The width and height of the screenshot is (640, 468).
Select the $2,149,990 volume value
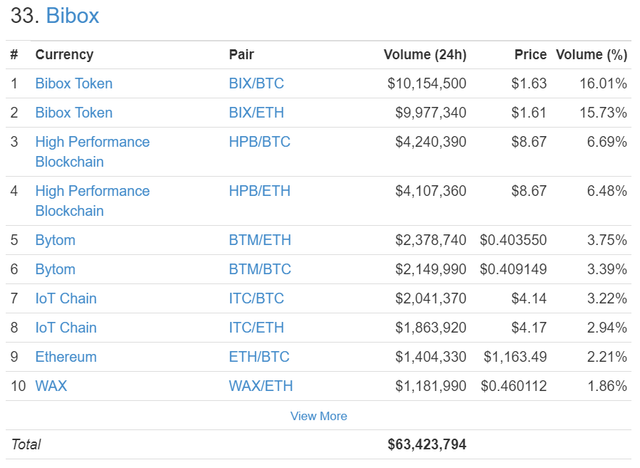coord(431,269)
